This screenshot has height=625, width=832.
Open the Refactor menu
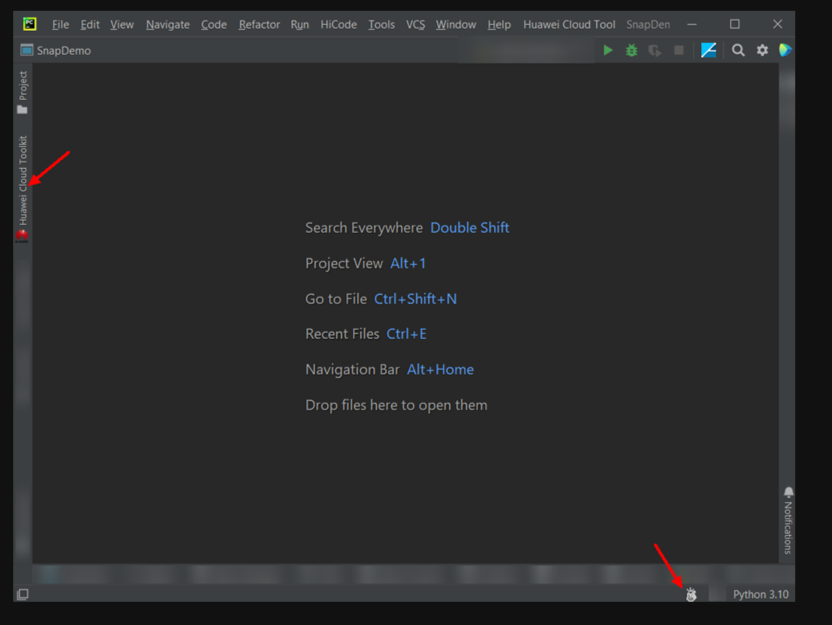coord(259,24)
